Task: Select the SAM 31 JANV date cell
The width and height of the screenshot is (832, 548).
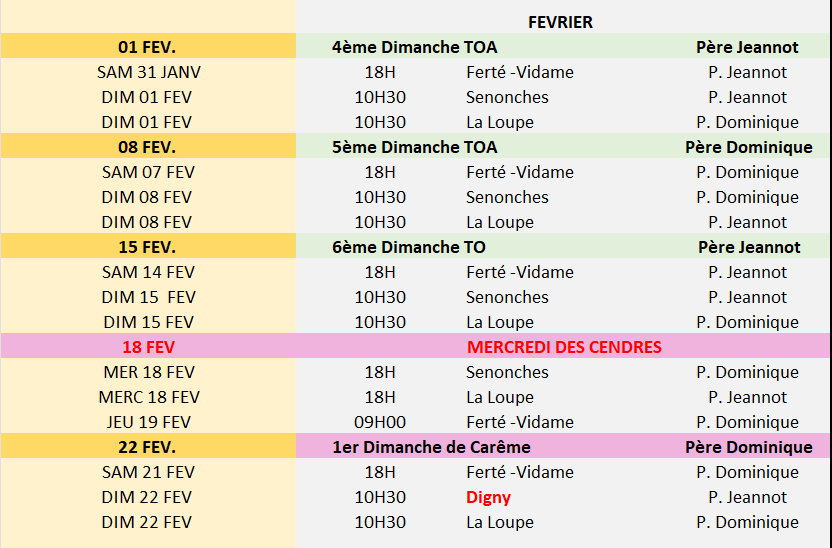Action: coord(149,72)
